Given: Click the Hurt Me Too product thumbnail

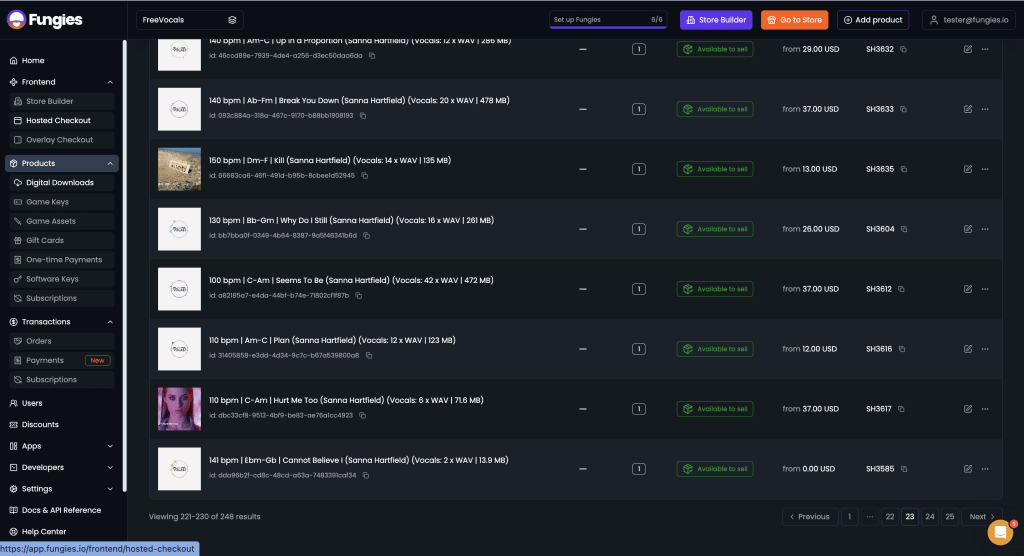Looking at the screenshot, I should pos(180,409).
